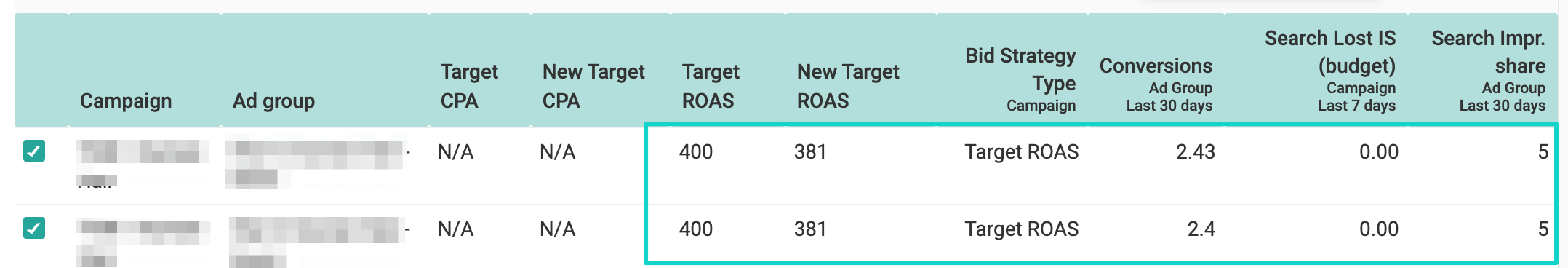The height and width of the screenshot is (268, 1568).
Task: Click the Target ROAS column header
Action: click(711, 86)
